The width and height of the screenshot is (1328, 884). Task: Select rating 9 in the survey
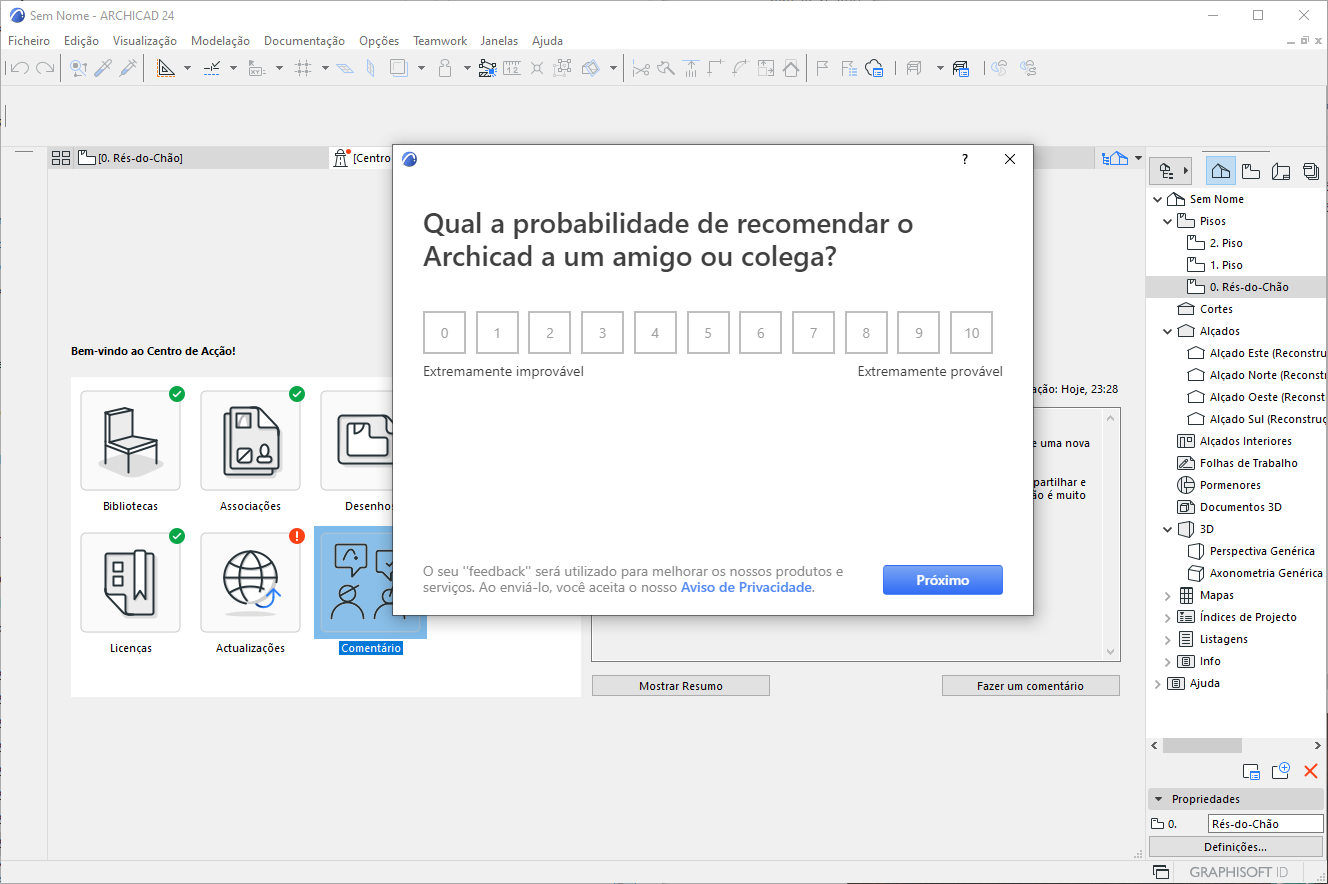919,333
